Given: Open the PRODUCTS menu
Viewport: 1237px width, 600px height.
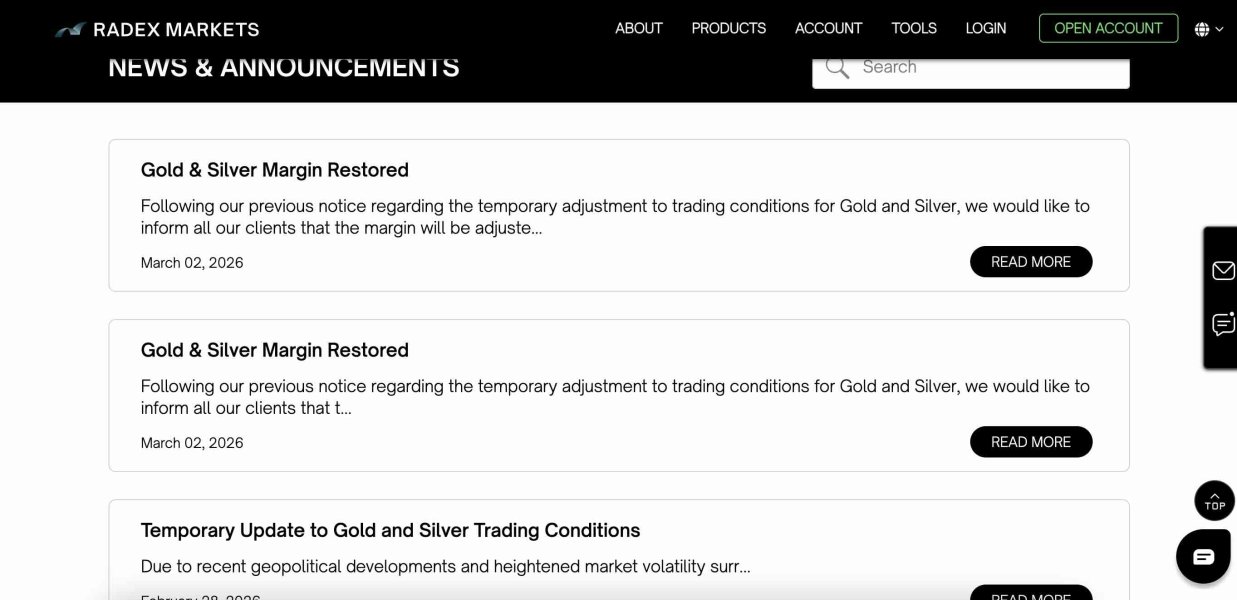Looking at the screenshot, I should pos(729,28).
